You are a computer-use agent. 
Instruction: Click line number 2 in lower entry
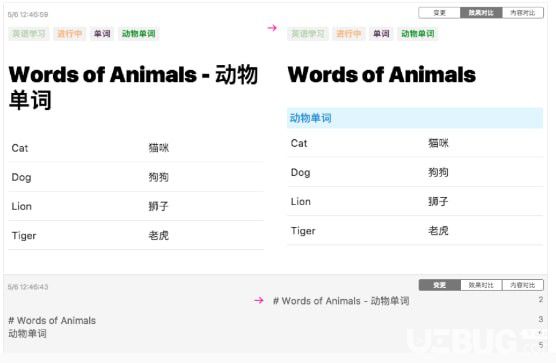pyautogui.click(x=540, y=300)
